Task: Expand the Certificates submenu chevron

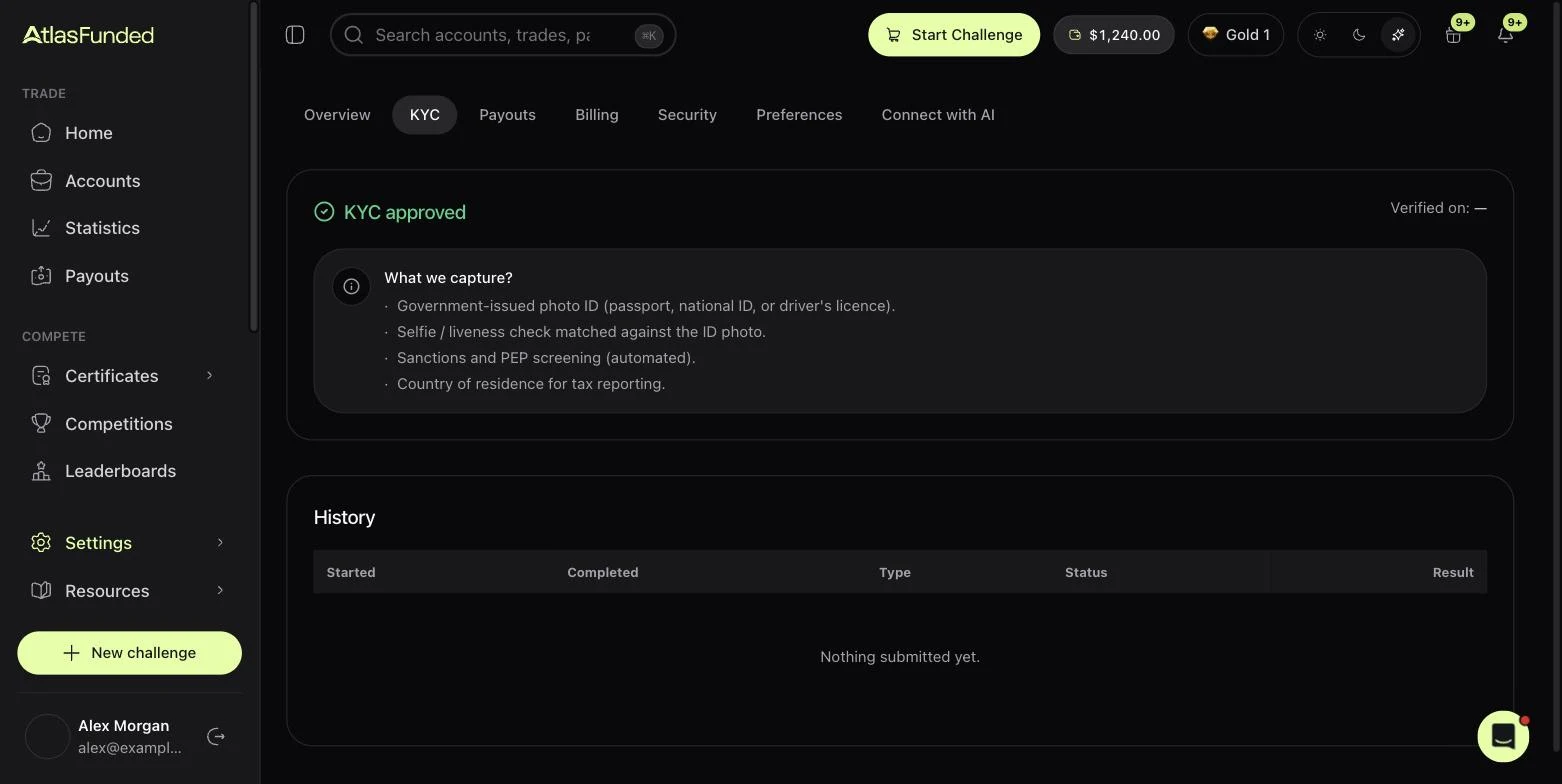Action: coord(209,376)
